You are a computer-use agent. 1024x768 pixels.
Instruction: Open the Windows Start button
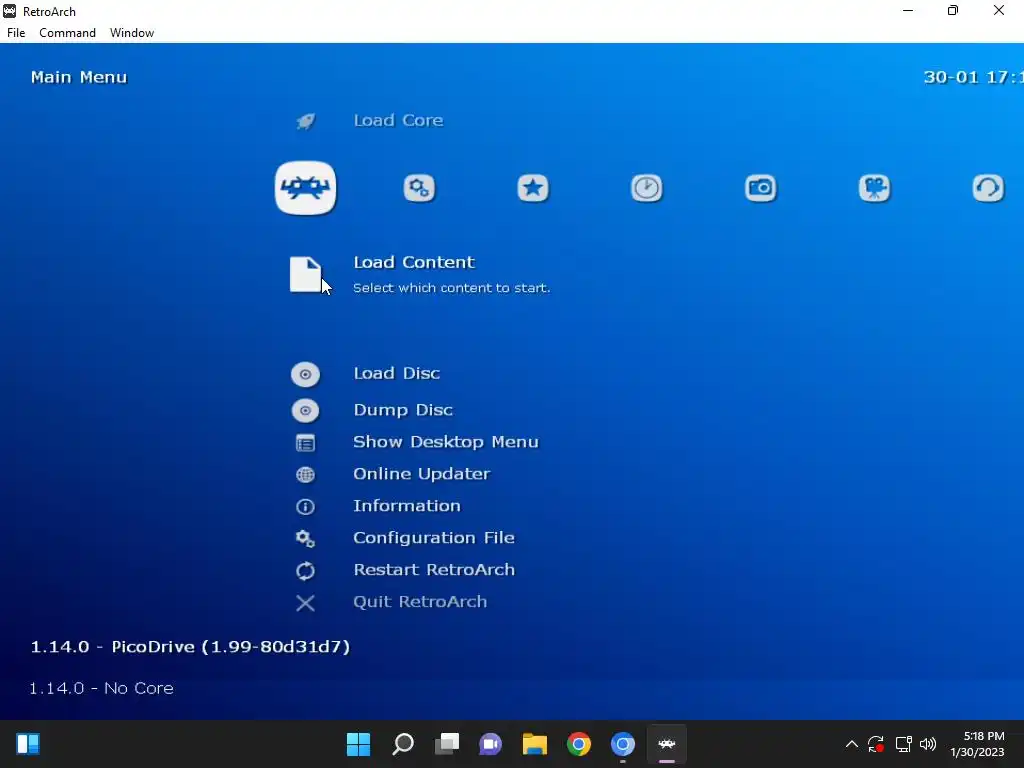point(358,744)
